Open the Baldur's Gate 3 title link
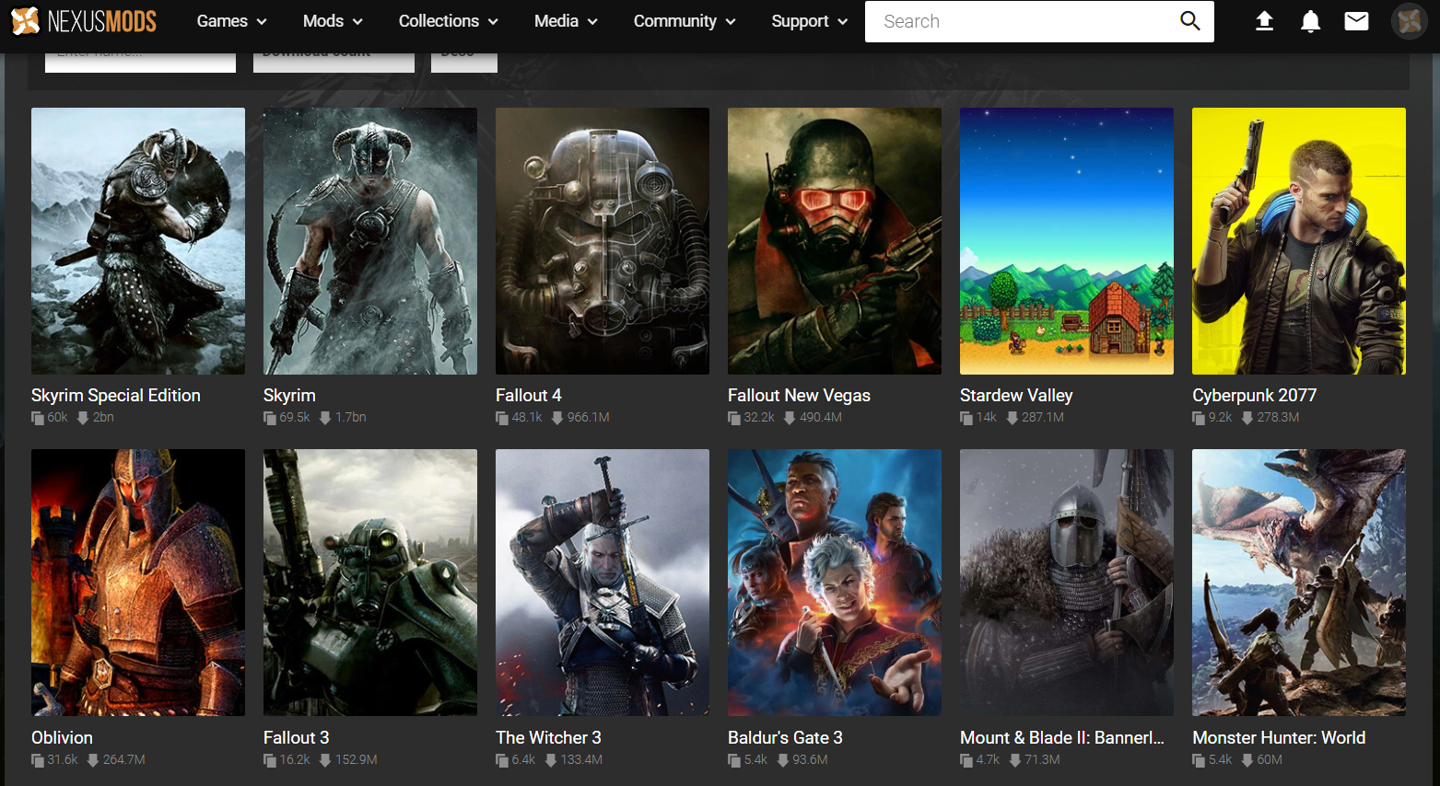 coord(785,737)
